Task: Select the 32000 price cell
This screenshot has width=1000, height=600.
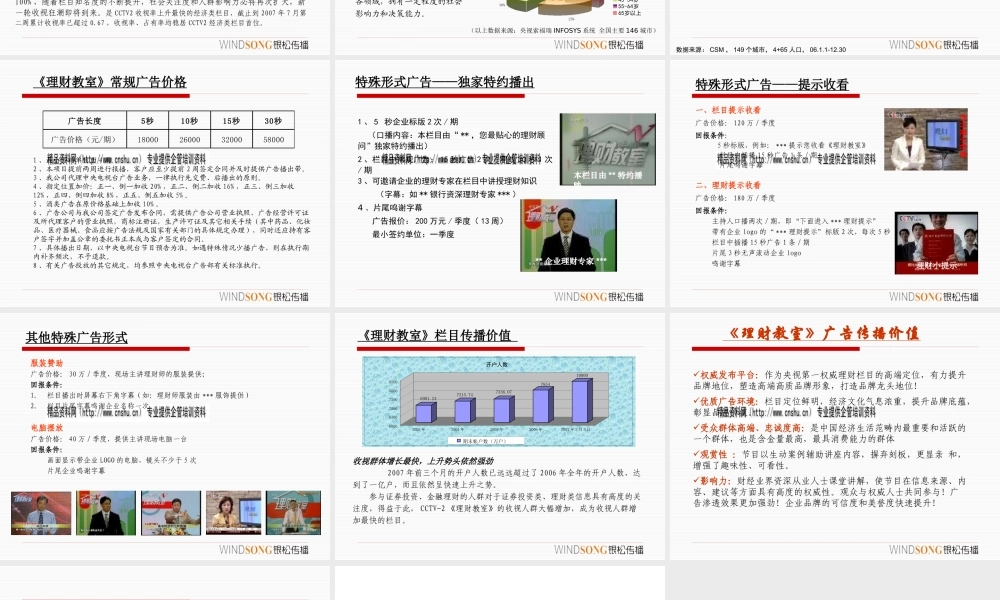Action: (232, 139)
